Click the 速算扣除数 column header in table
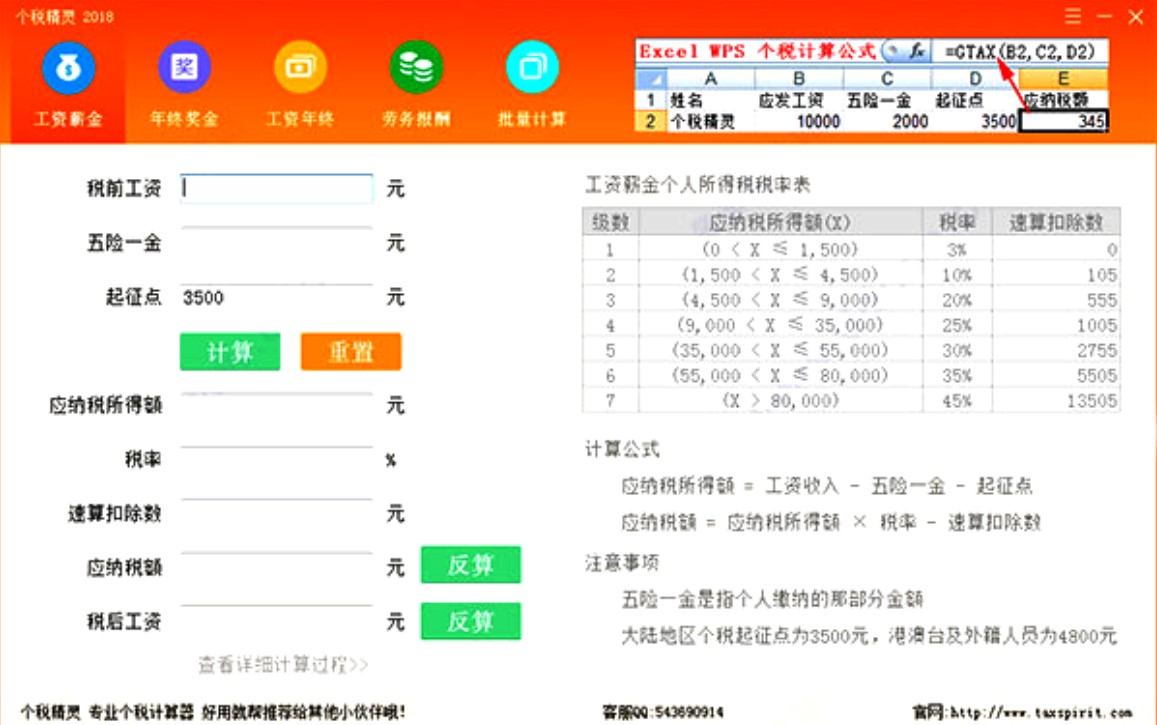The width and height of the screenshot is (1157, 725). (x=1056, y=222)
